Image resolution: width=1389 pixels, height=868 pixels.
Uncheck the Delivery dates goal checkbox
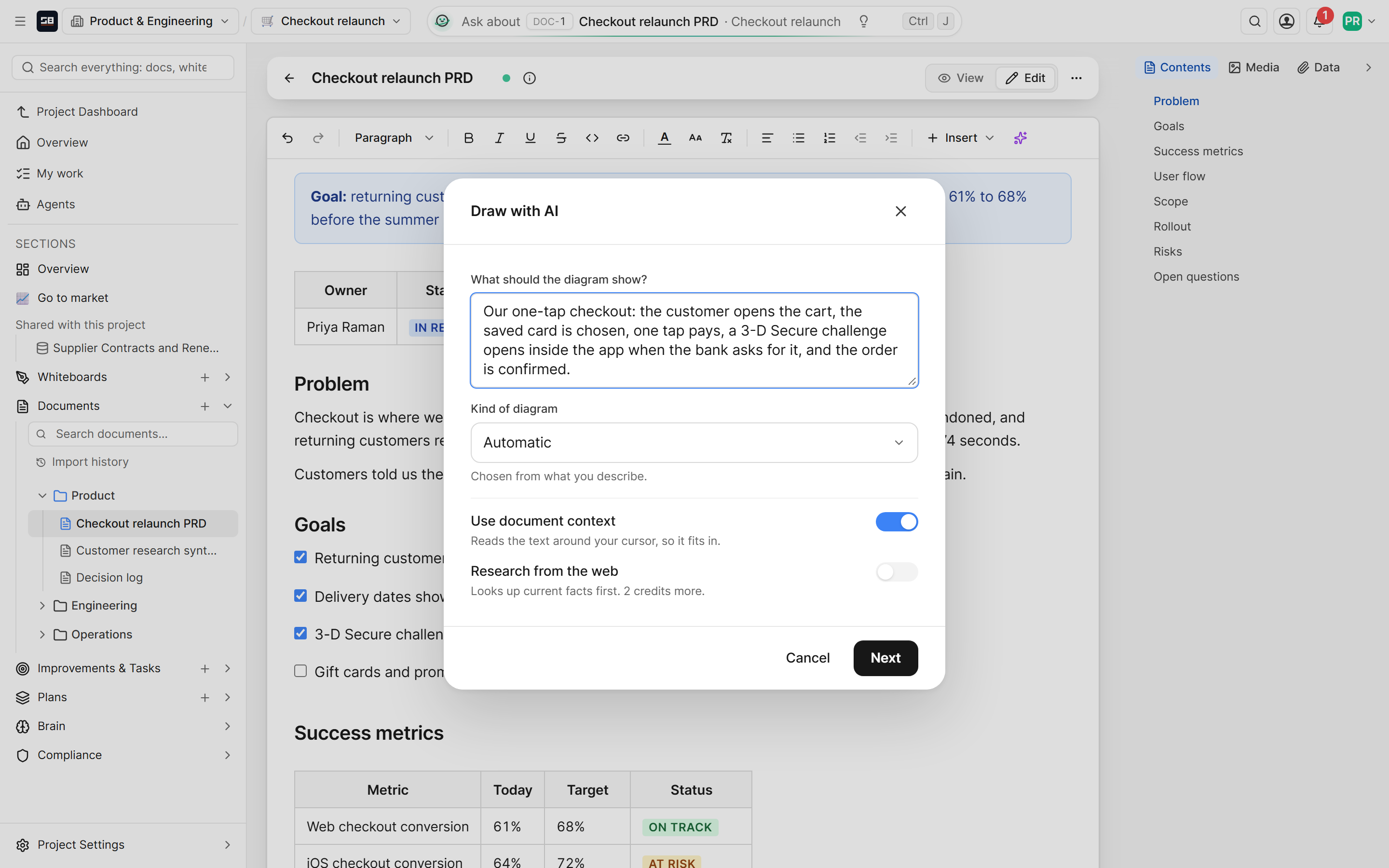(x=300, y=596)
